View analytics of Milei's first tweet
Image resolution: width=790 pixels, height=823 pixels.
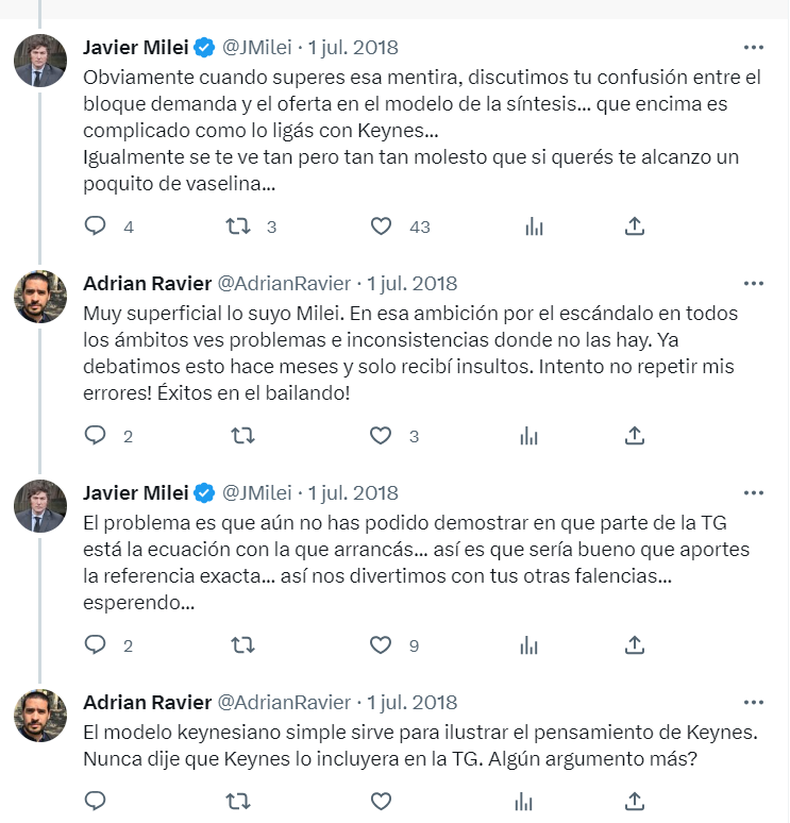pos(532,226)
